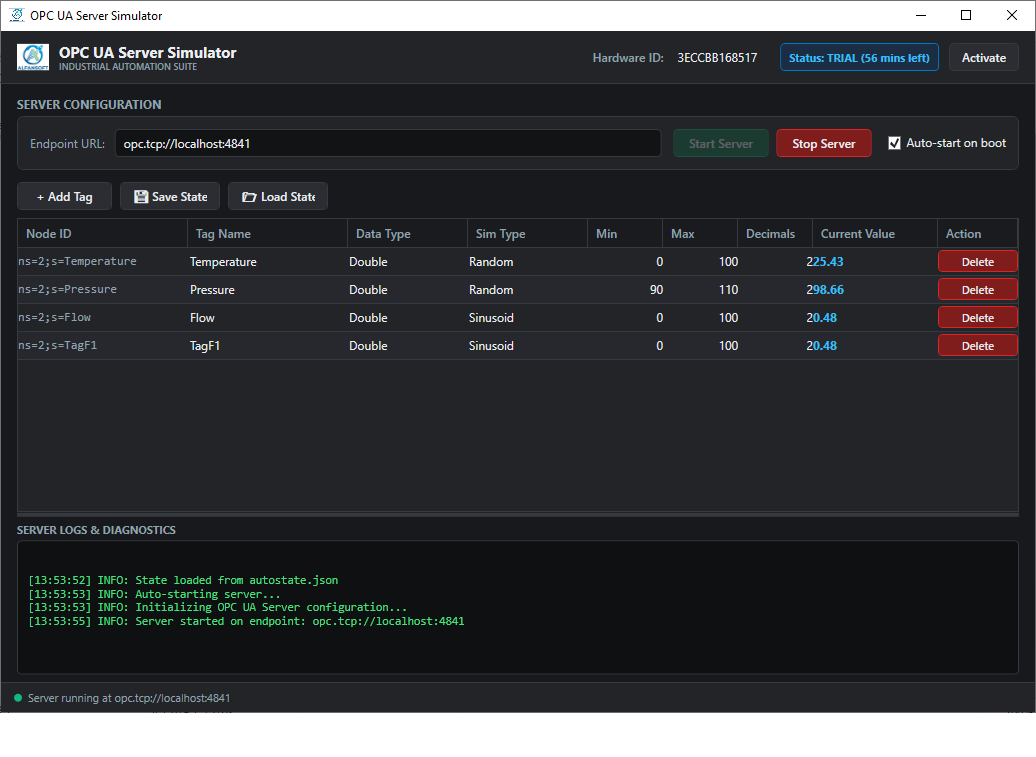Toggle the Auto-start on boot checkbox

tap(894, 143)
